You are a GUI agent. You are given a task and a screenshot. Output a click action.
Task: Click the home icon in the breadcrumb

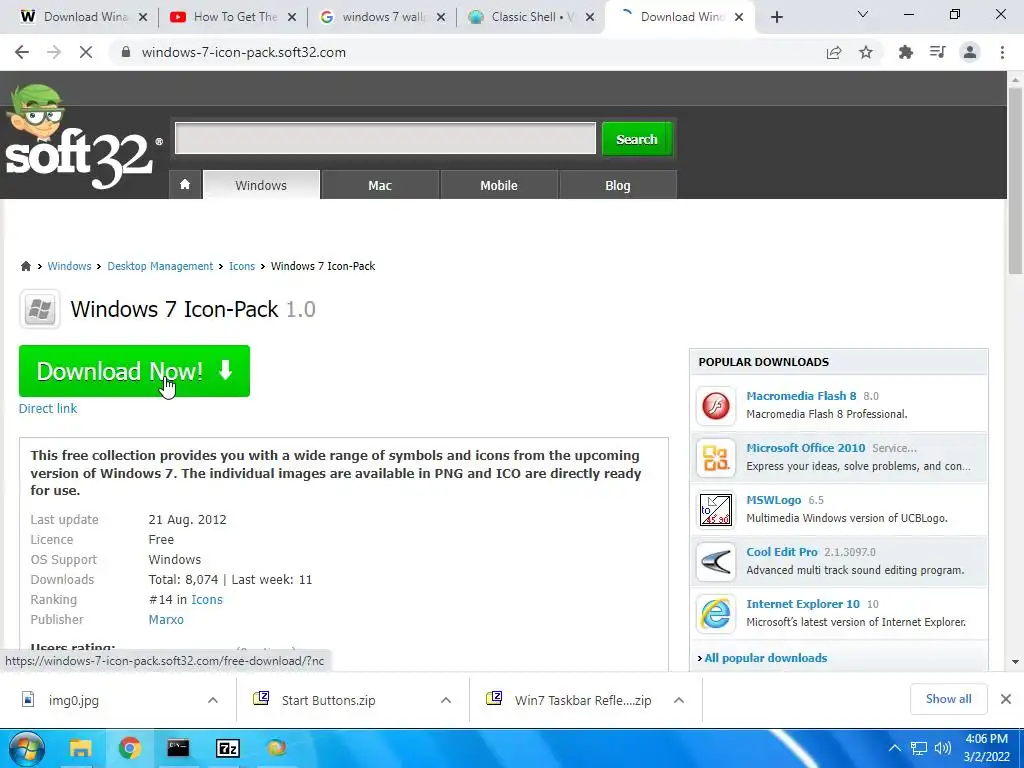click(x=25, y=266)
